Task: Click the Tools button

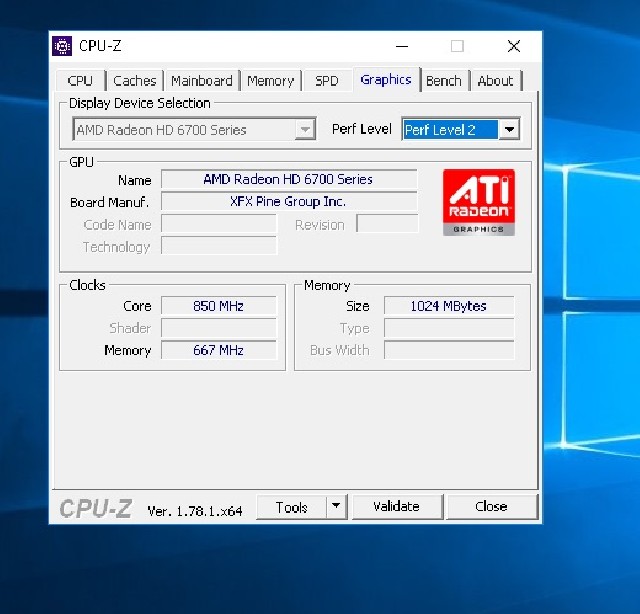Action: coord(291,507)
